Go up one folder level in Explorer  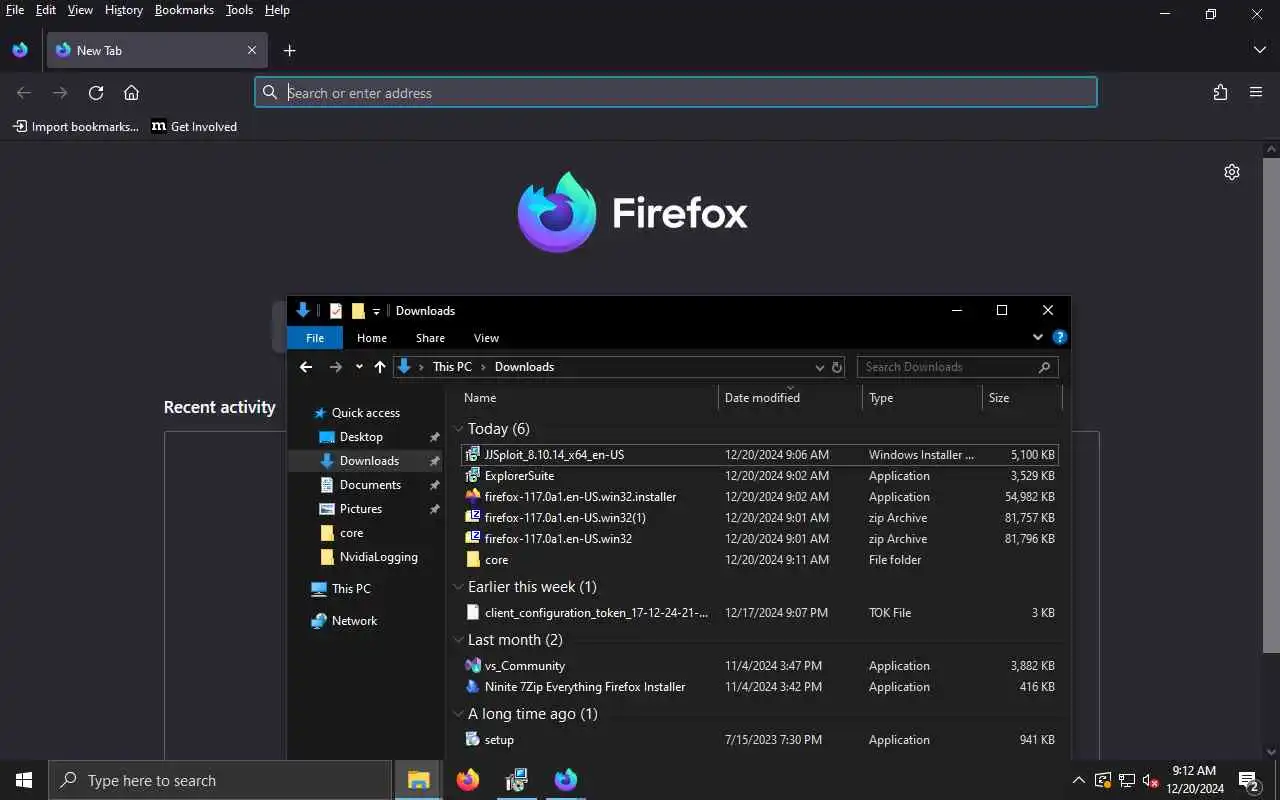click(x=380, y=367)
